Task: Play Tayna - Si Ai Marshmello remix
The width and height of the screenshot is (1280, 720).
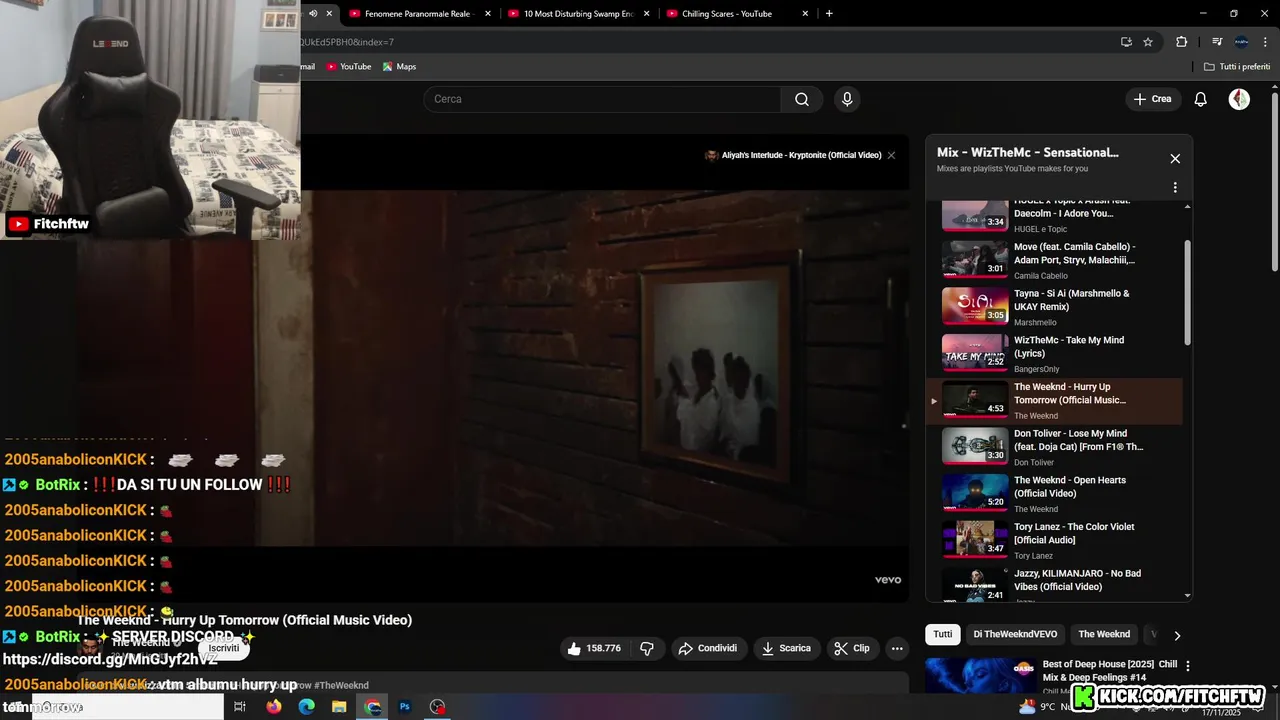Action: pos(1055,306)
